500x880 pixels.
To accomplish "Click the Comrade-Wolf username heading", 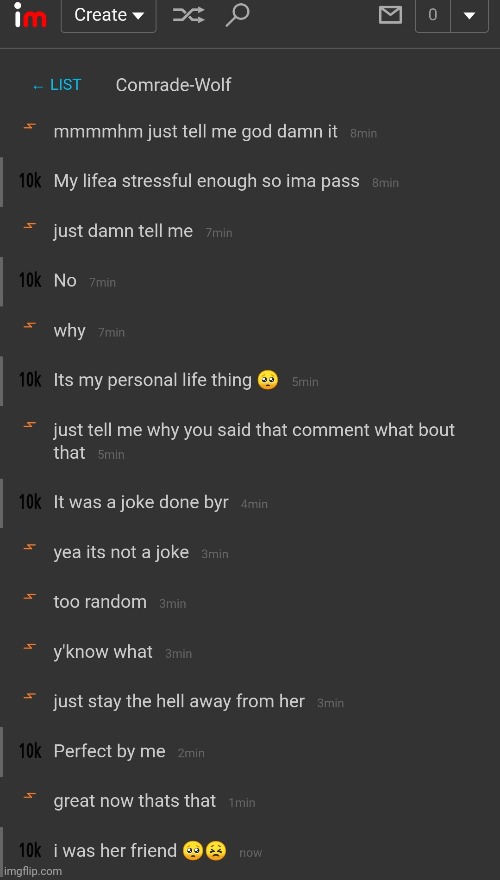I will [x=173, y=85].
